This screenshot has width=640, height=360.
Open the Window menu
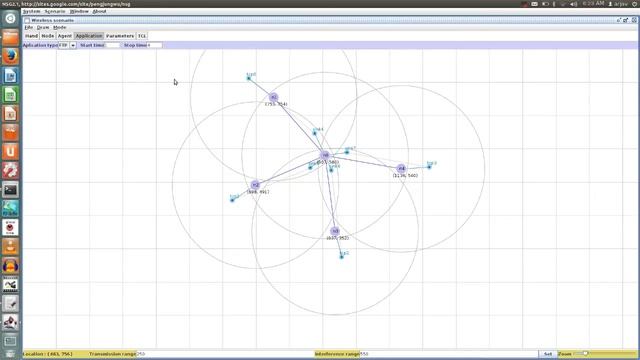[79, 11]
